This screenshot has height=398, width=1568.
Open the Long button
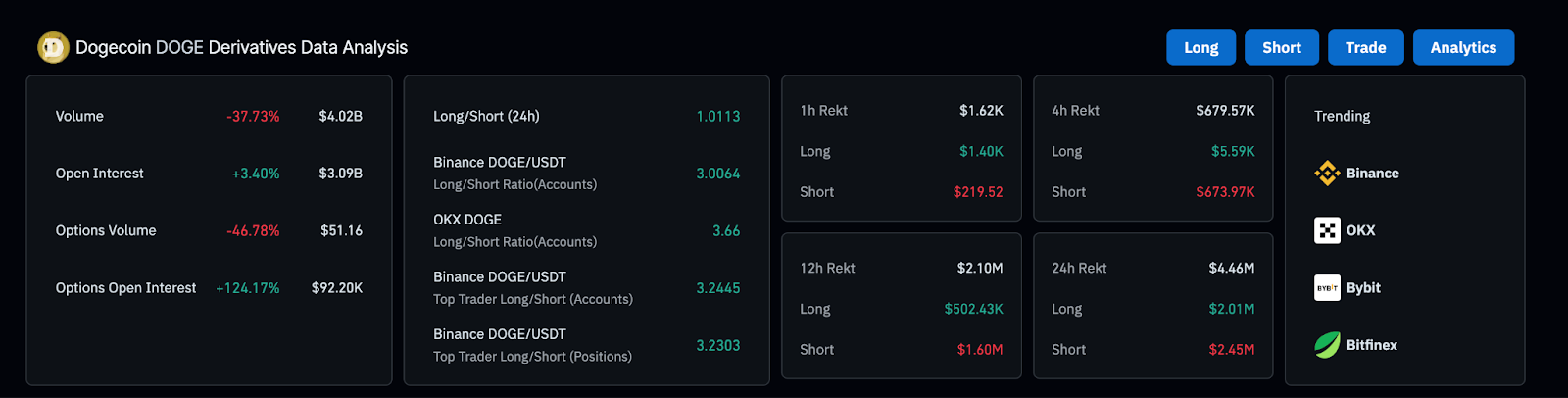[1200, 47]
